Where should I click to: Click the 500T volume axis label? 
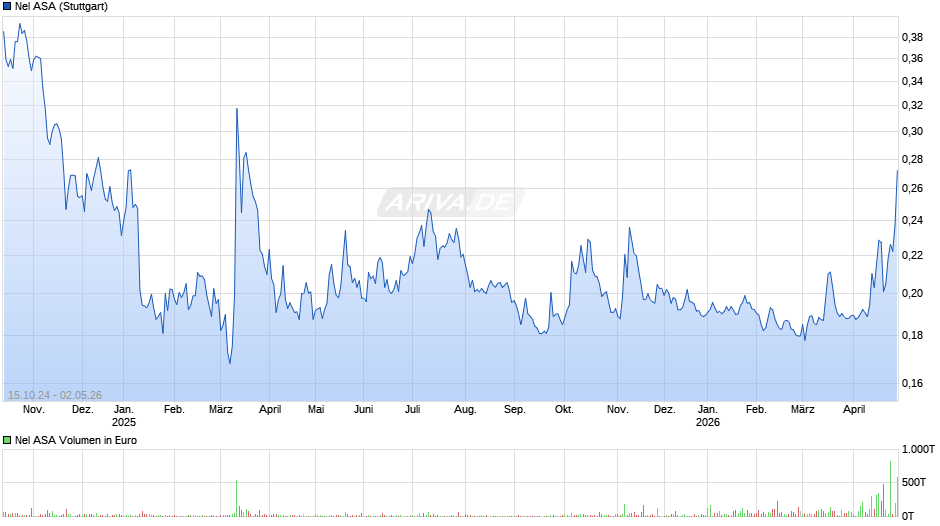[x=914, y=482]
